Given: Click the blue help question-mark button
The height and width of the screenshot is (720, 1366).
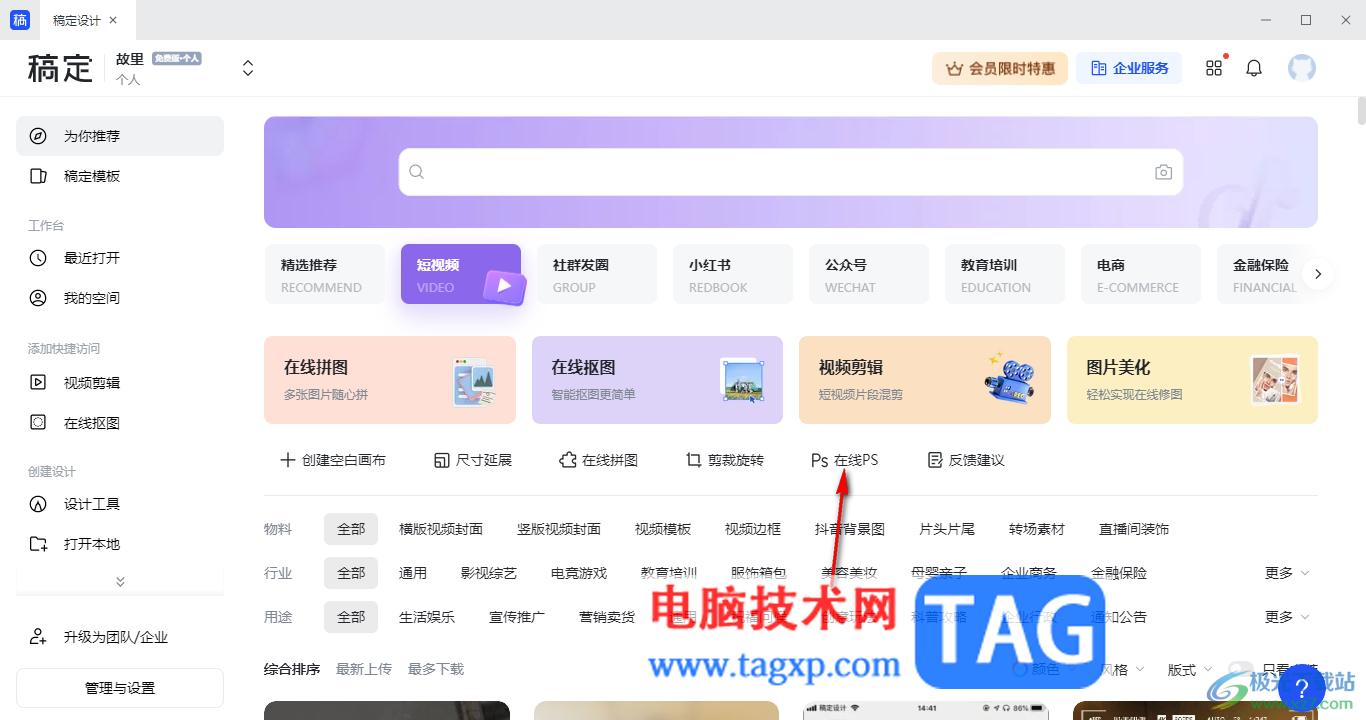Looking at the screenshot, I should (x=1301, y=688).
